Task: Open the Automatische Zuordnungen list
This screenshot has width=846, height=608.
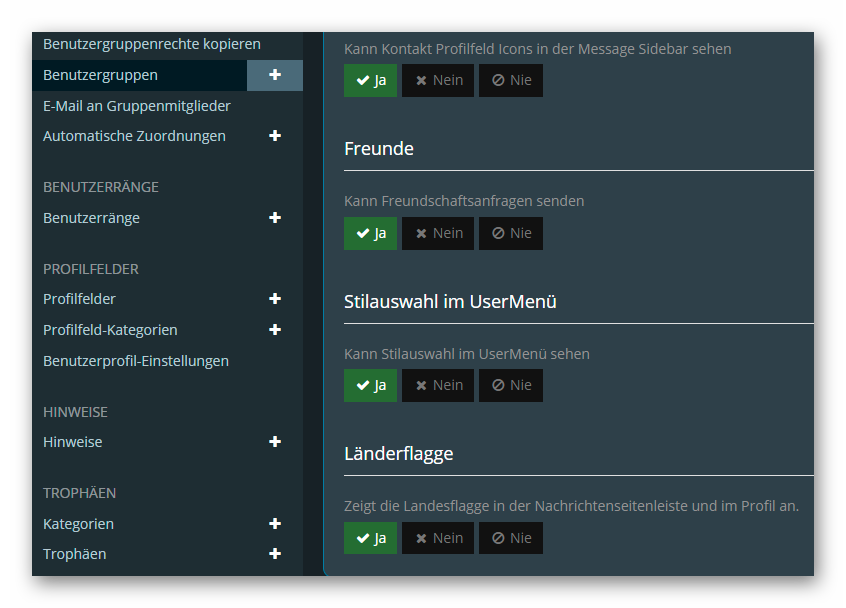Action: point(134,136)
